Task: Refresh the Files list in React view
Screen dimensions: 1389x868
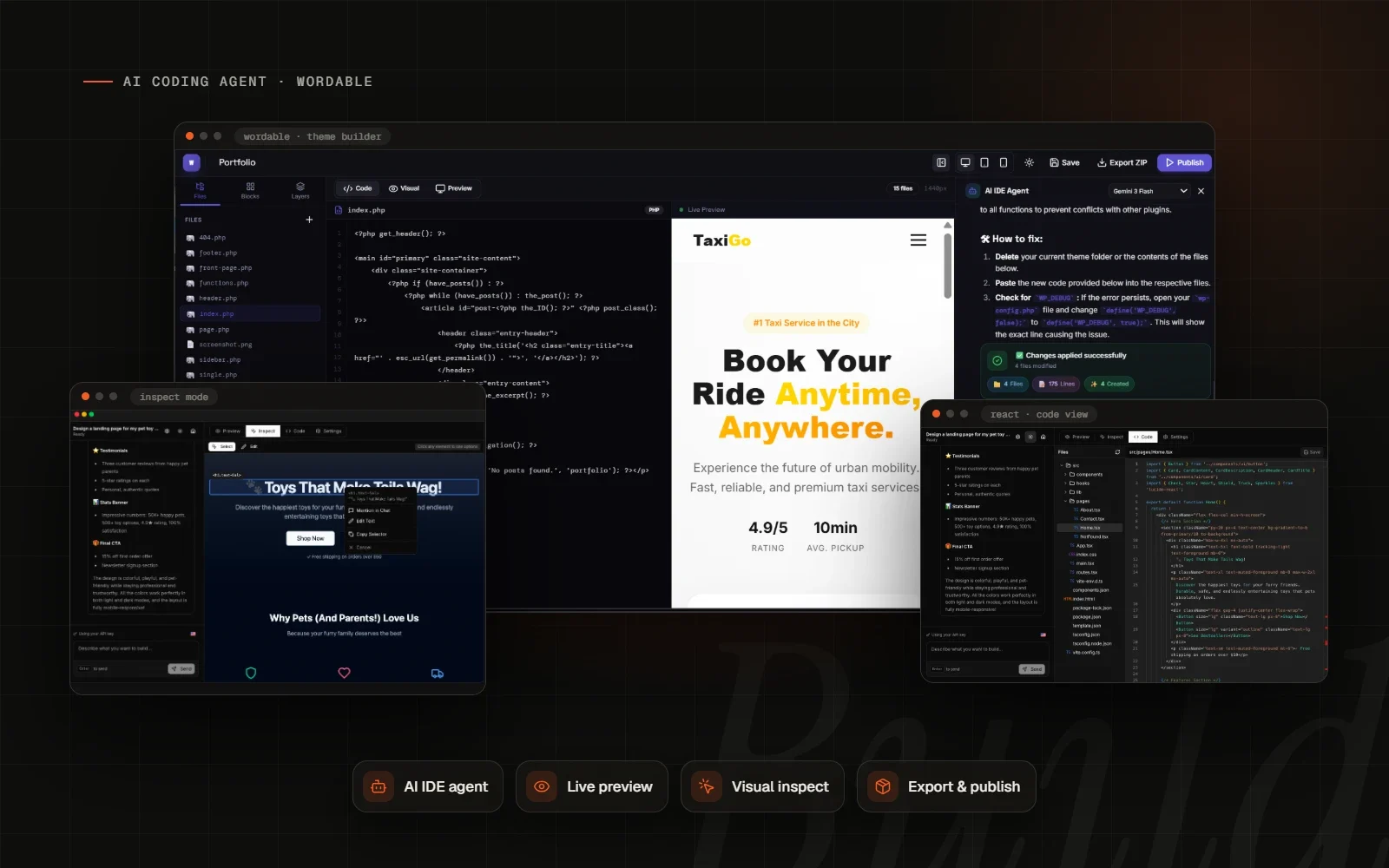Action: 1117,452
